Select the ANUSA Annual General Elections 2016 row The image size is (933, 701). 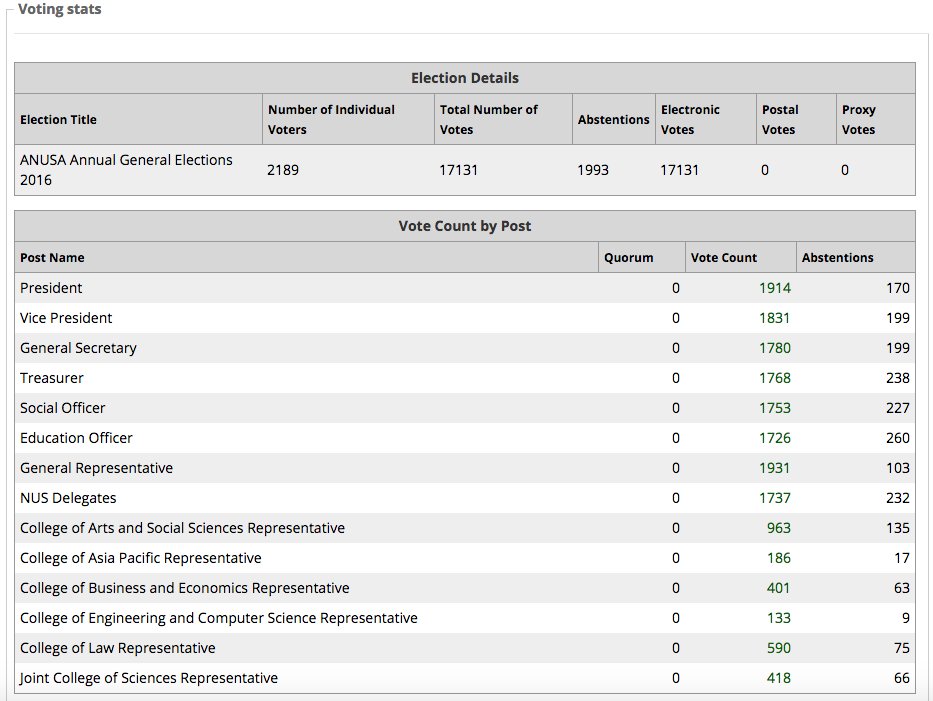(465, 170)
